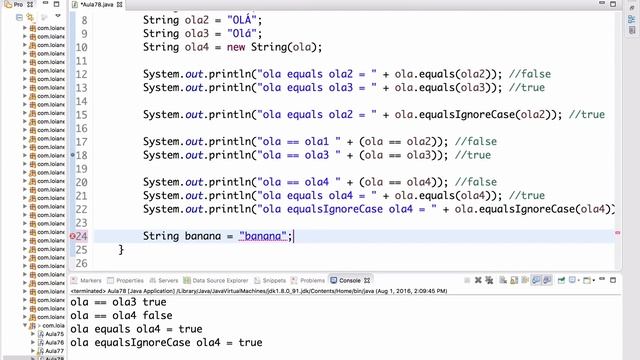The width and height of the screenshot is (640, 360).
Task: Switch to the Aula78.java editor tab
Action: tap(97, 4)
